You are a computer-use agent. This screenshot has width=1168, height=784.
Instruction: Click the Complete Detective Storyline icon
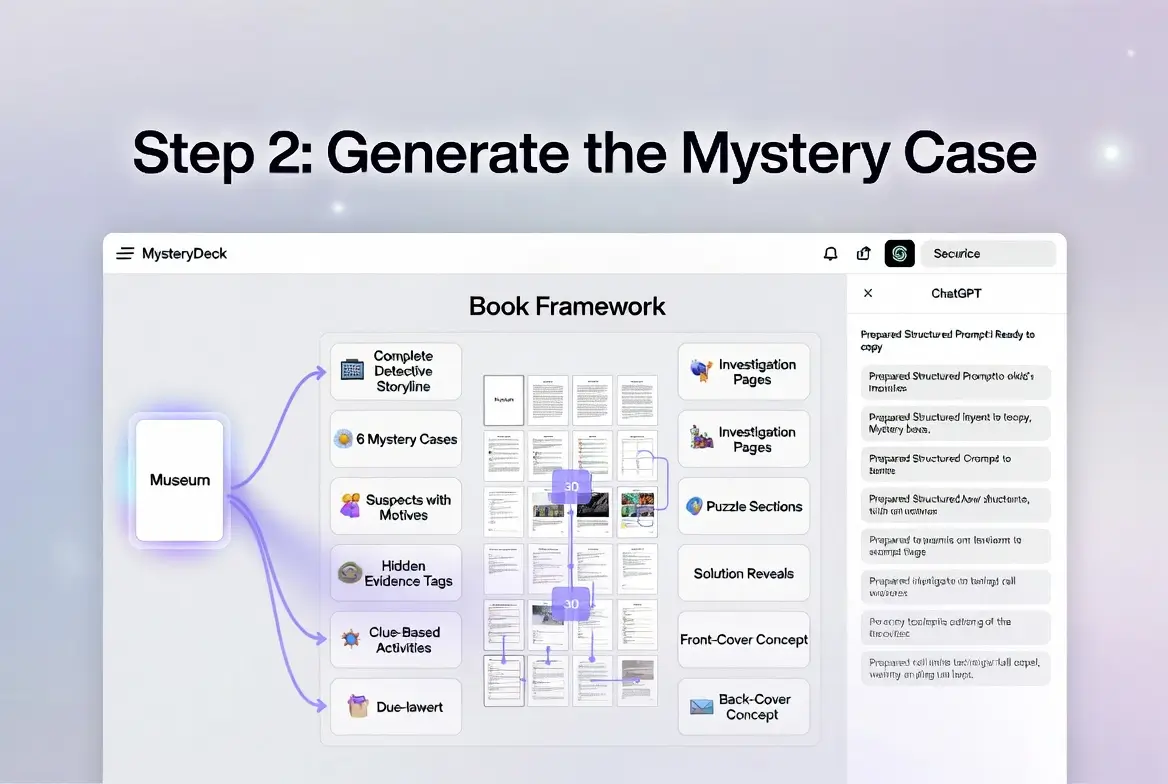(x=352, y=370)
